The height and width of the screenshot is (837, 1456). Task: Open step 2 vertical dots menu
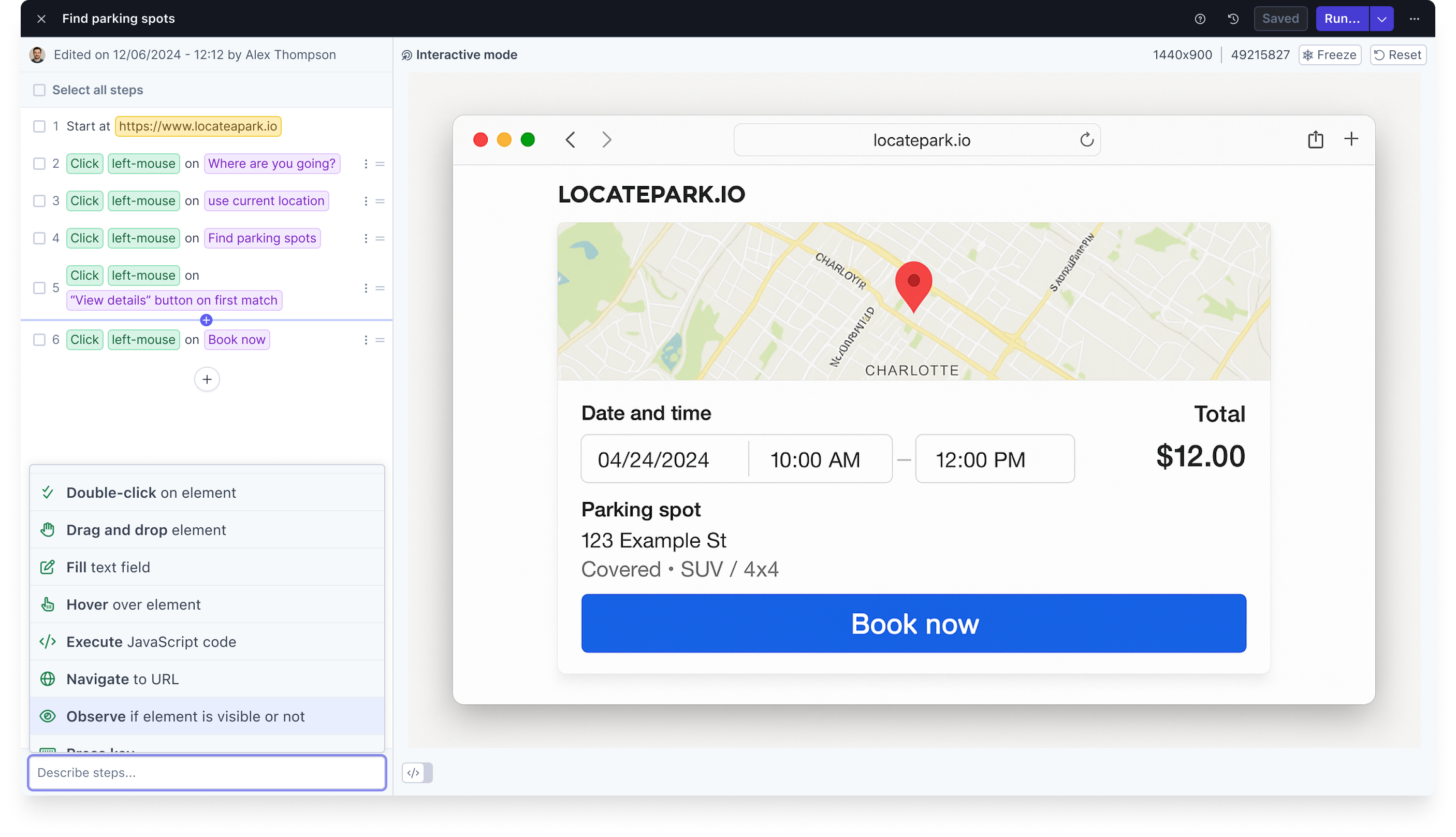click(366, 164)
